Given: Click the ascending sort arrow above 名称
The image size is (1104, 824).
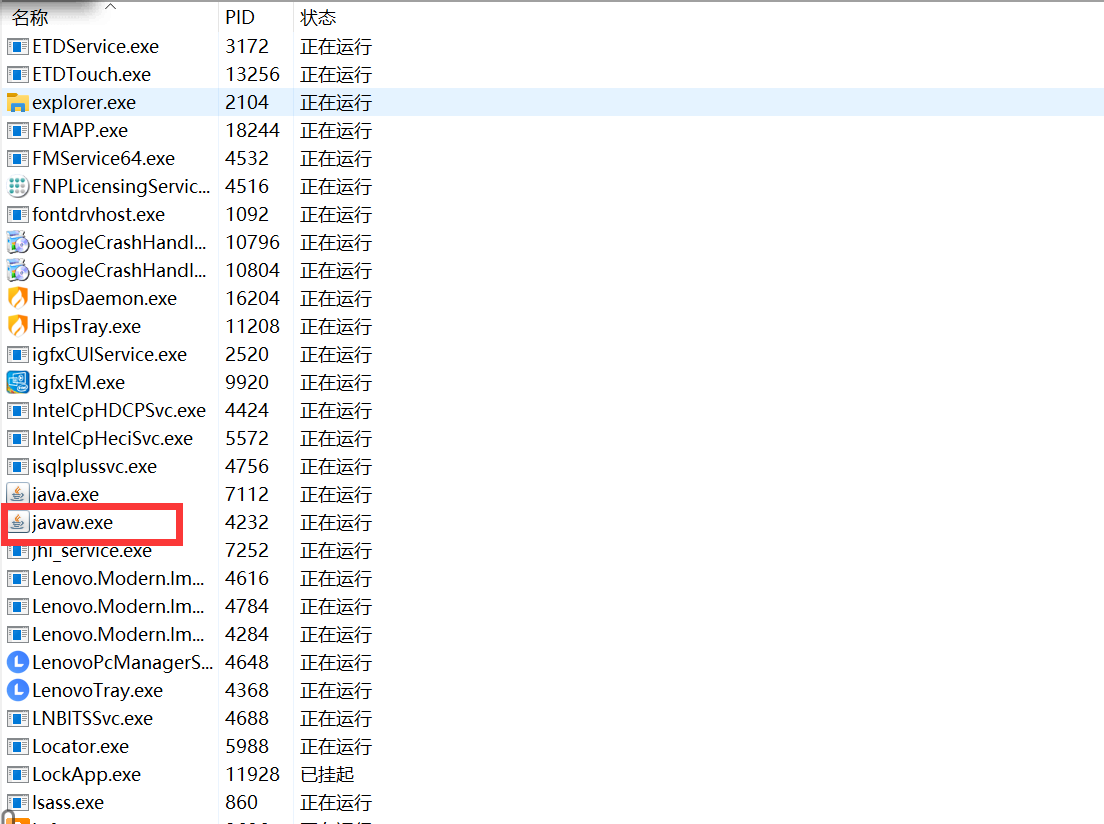Looking at the screenshot, I should coord(110,6).
